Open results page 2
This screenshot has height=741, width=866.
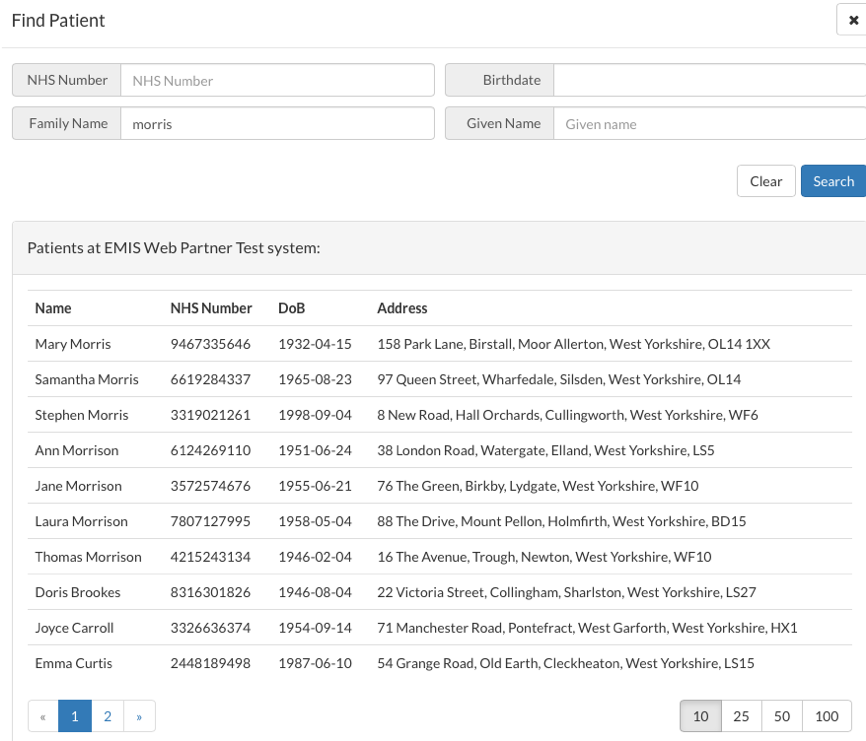pos(108,716)
